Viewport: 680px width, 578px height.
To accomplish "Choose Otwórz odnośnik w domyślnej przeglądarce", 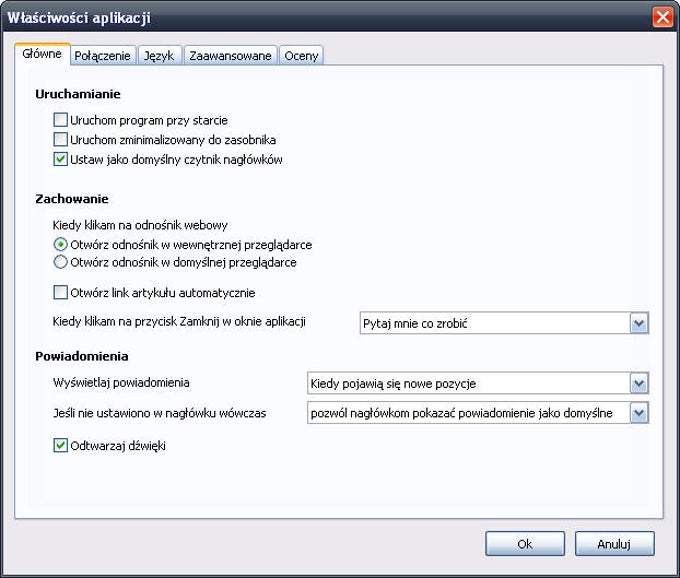I will coord(60,262).
